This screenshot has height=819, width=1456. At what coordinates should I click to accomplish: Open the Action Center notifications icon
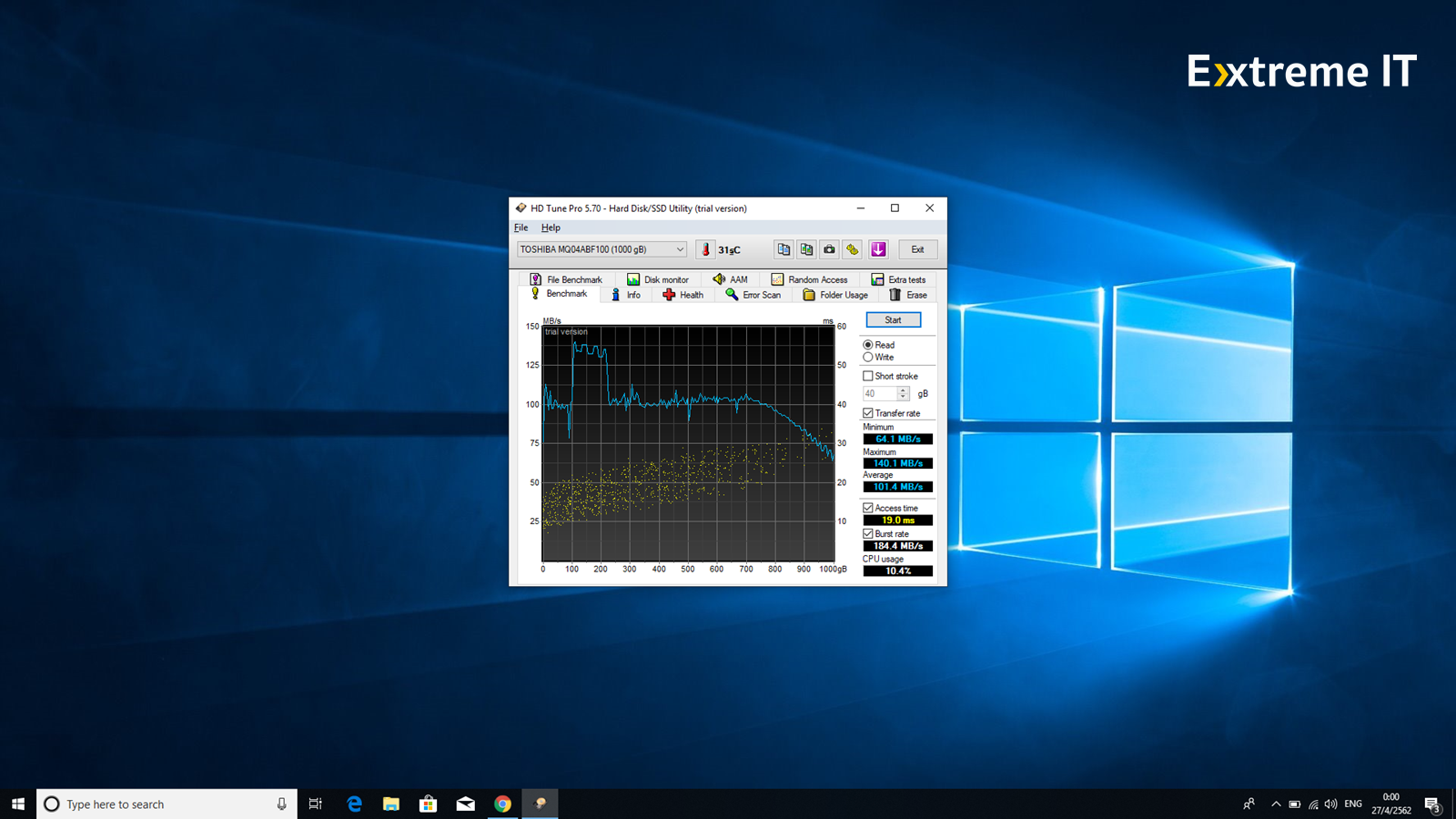1433,804
